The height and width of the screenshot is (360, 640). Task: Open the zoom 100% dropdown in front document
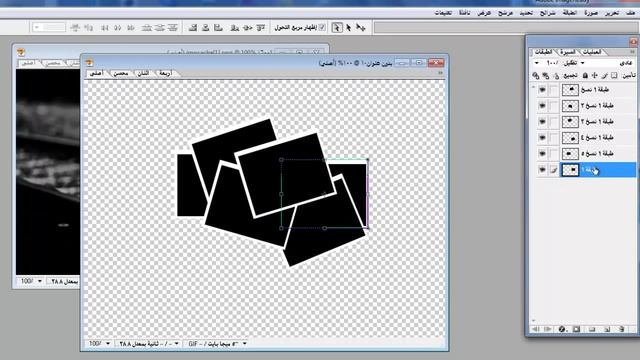coord(108,344)
